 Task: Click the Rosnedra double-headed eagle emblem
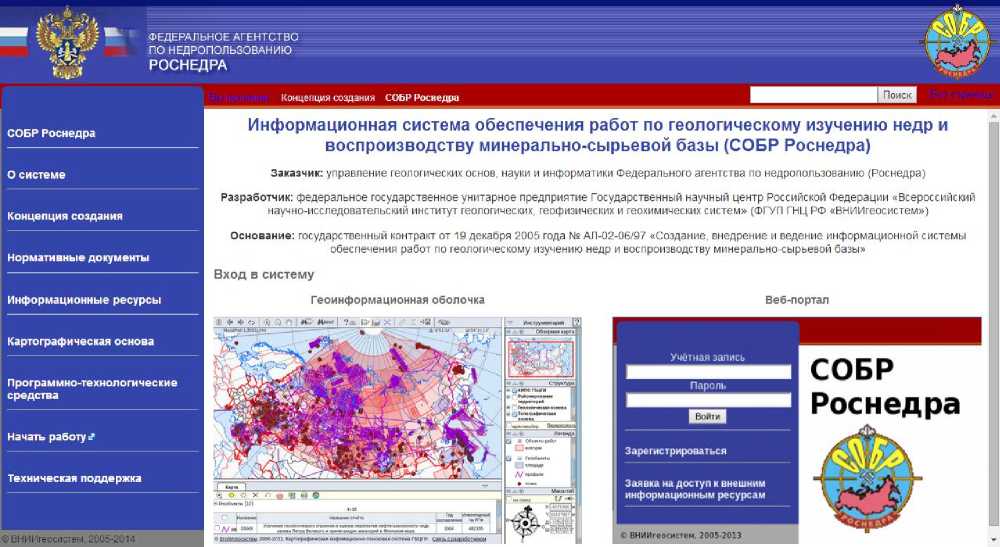click(x=68, y=42)
